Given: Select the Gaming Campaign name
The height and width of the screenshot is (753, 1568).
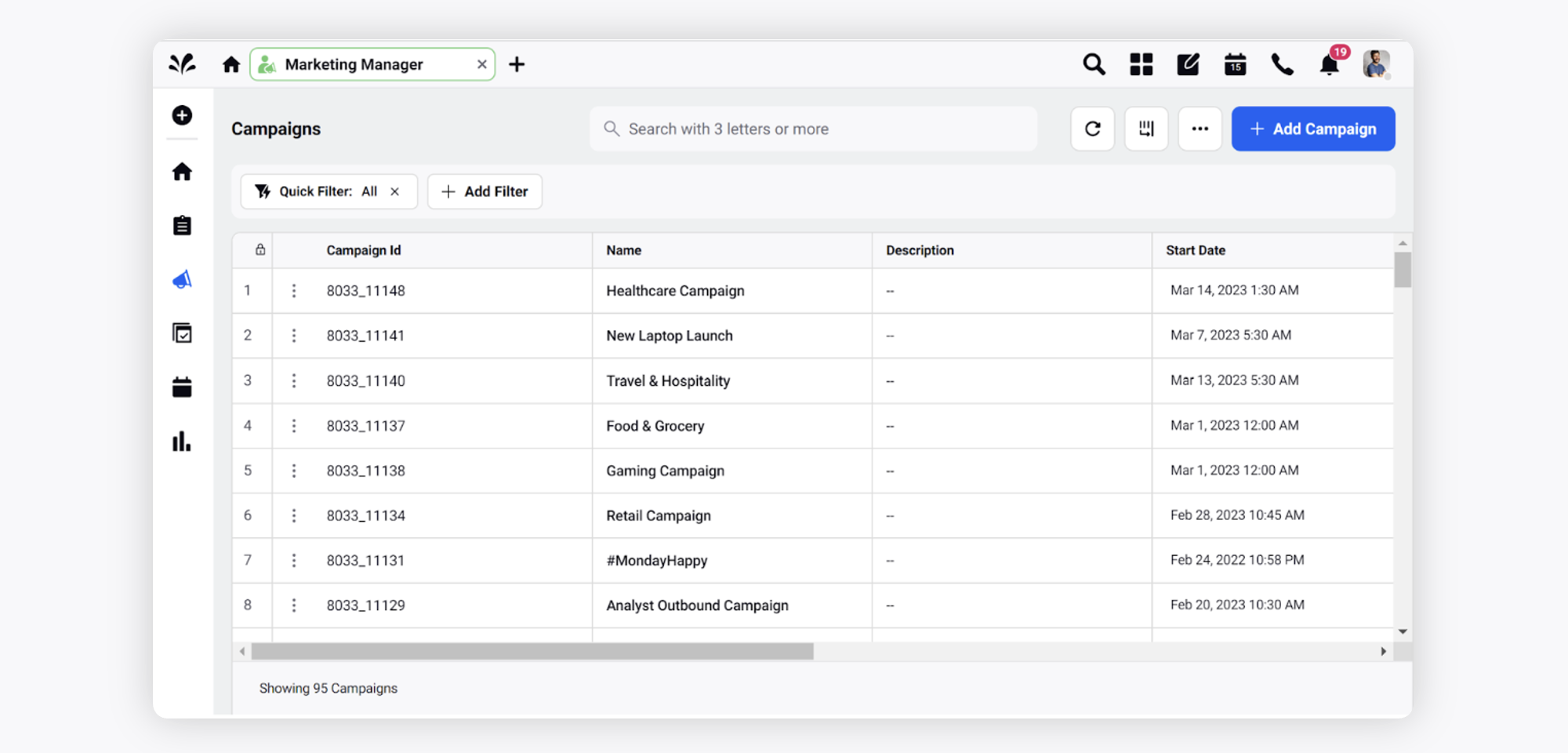Looking at the screenshot, I should coord(665,471).
